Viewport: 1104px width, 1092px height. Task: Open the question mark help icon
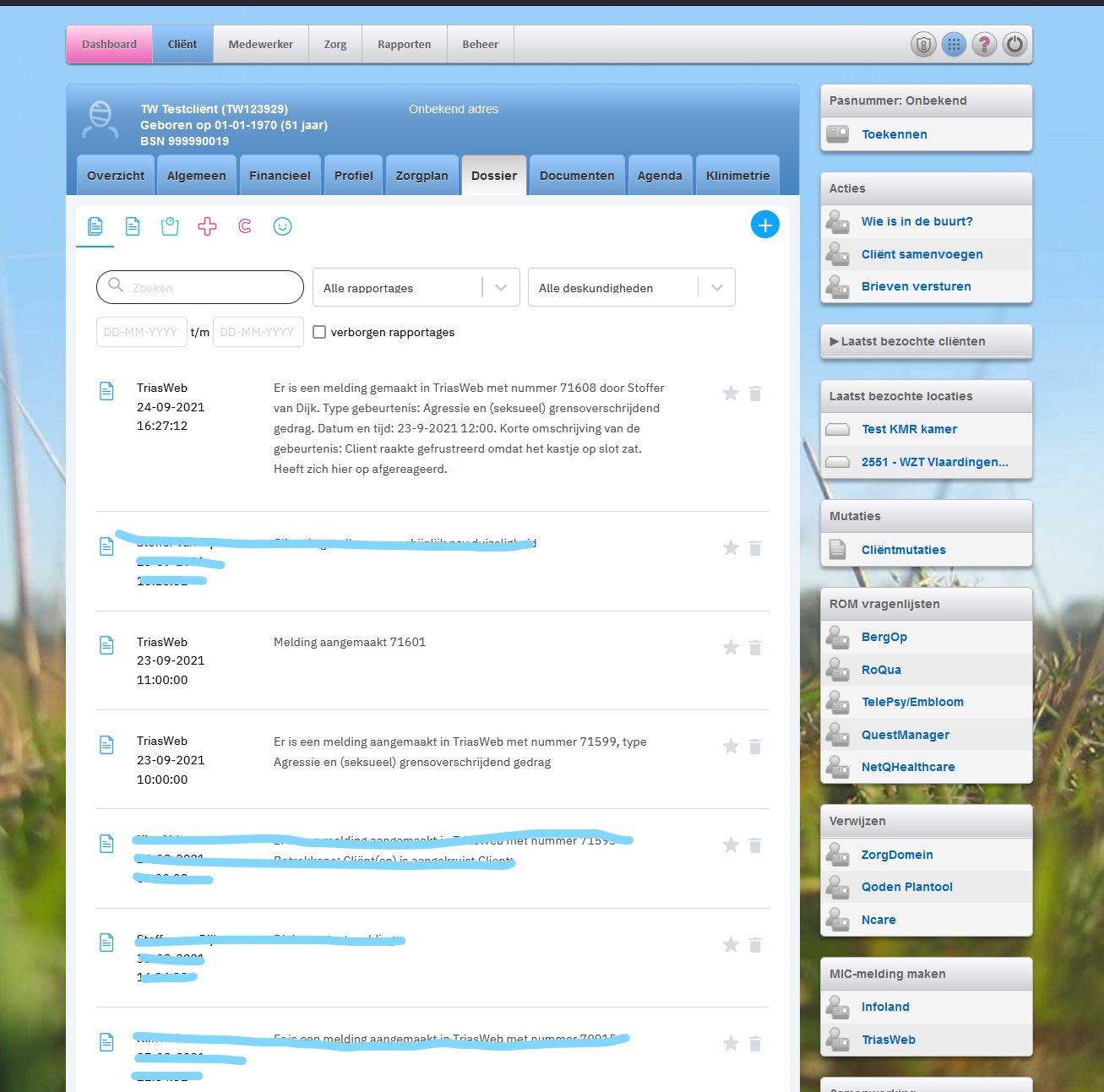coord(984,45)
